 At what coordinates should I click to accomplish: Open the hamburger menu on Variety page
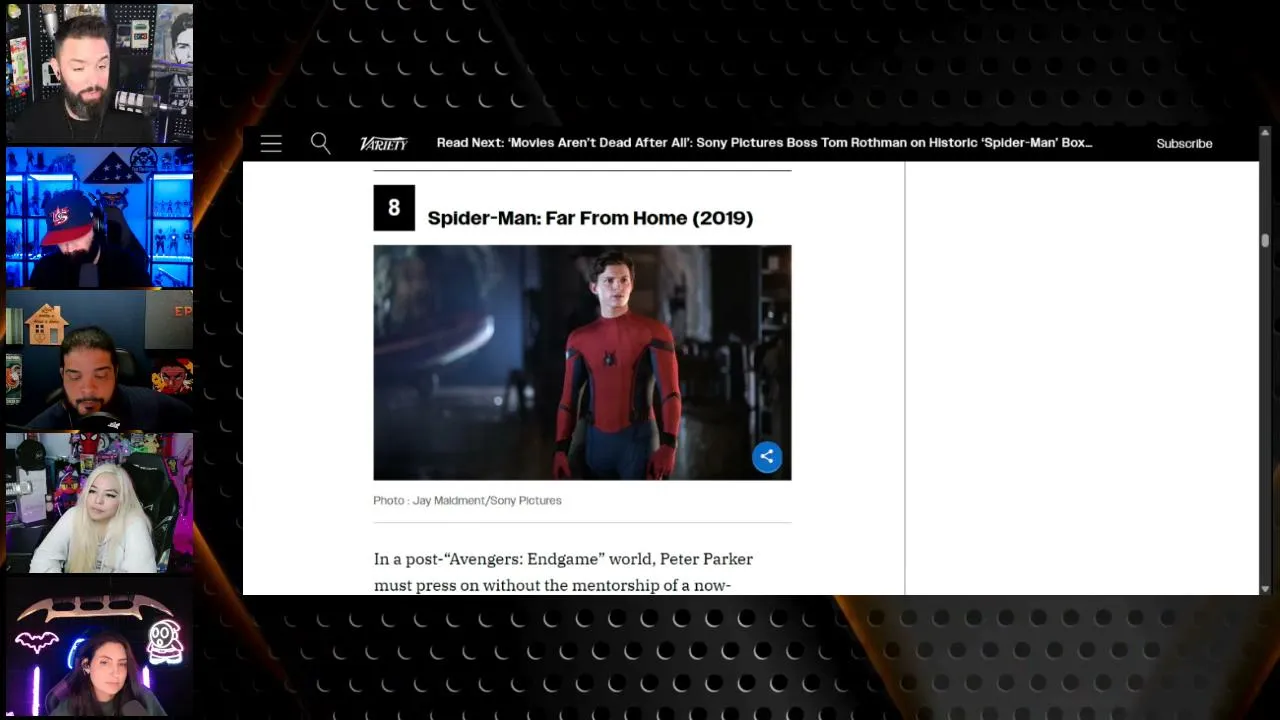(271, 144)
